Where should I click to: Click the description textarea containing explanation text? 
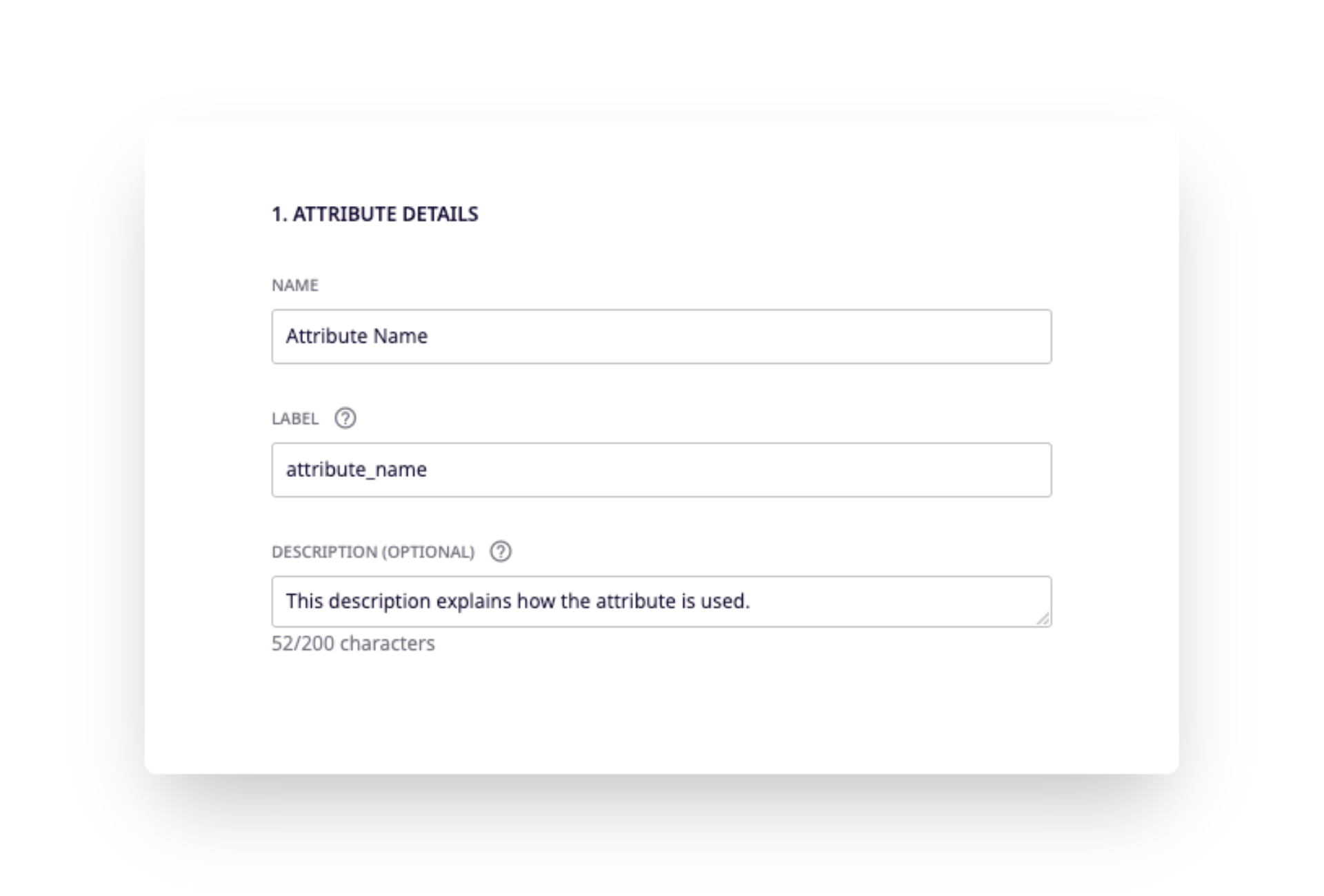(x=661, y=600)
